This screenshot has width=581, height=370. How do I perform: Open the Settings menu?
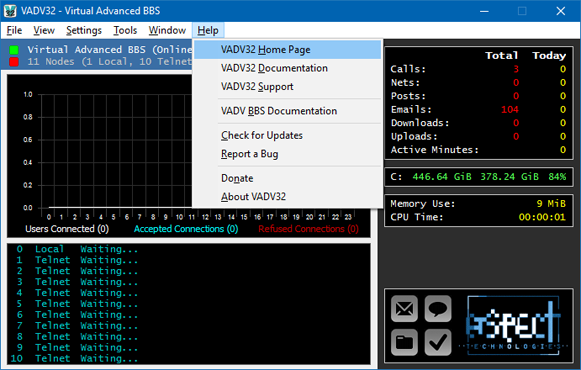click(x=84, y=30)
